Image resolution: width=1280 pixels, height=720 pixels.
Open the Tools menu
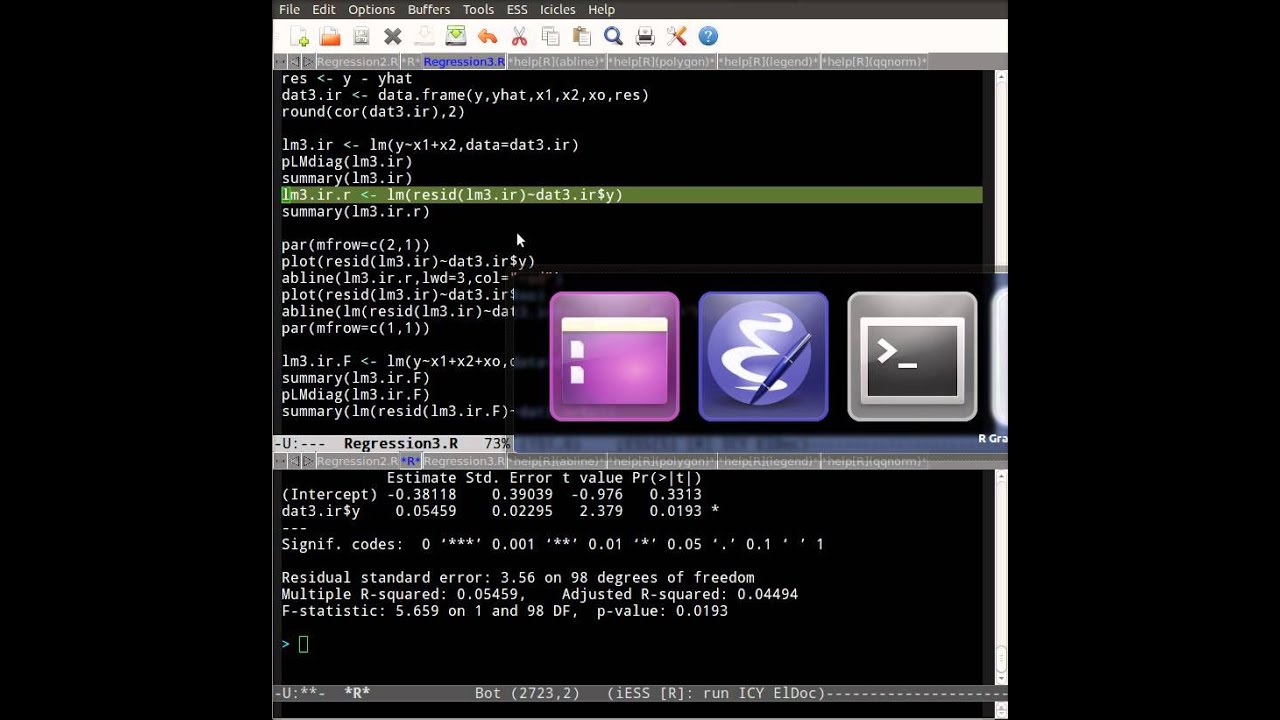click(x=478, y=9)
